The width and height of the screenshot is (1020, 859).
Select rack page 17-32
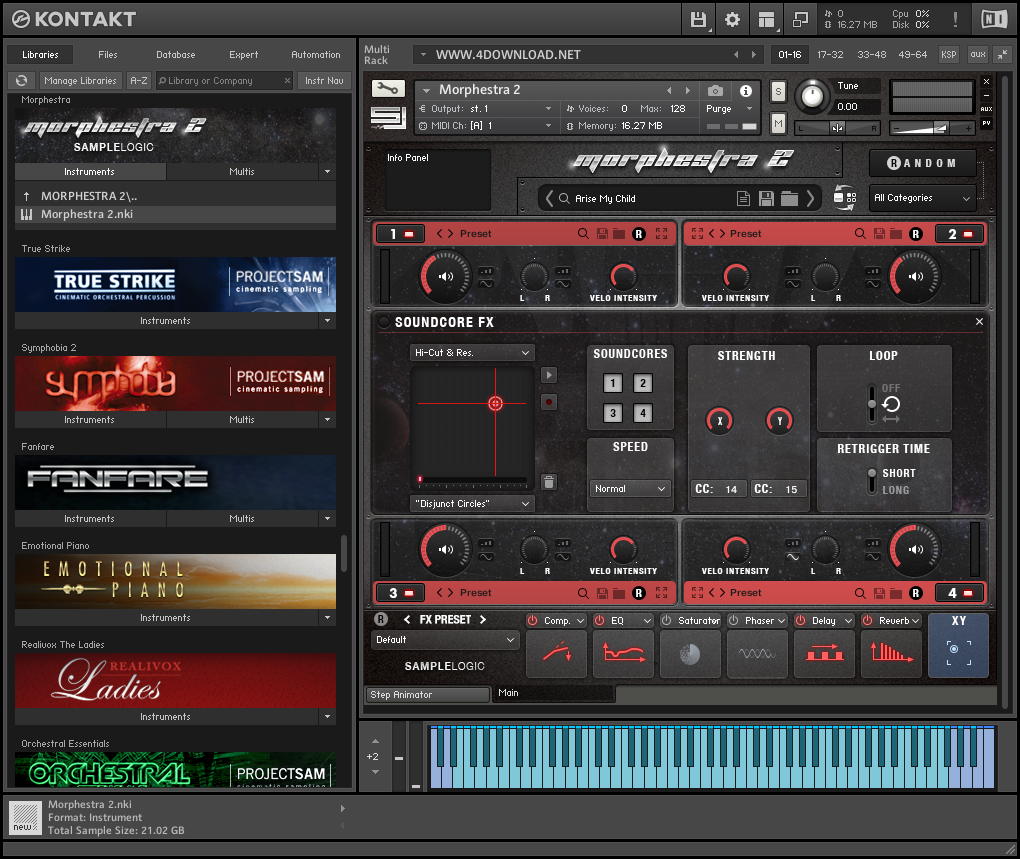[830, 55]
